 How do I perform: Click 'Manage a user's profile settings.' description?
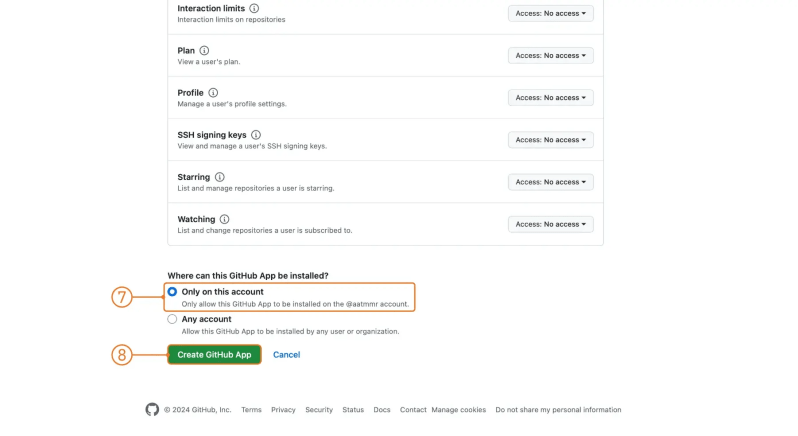(232, 104)
